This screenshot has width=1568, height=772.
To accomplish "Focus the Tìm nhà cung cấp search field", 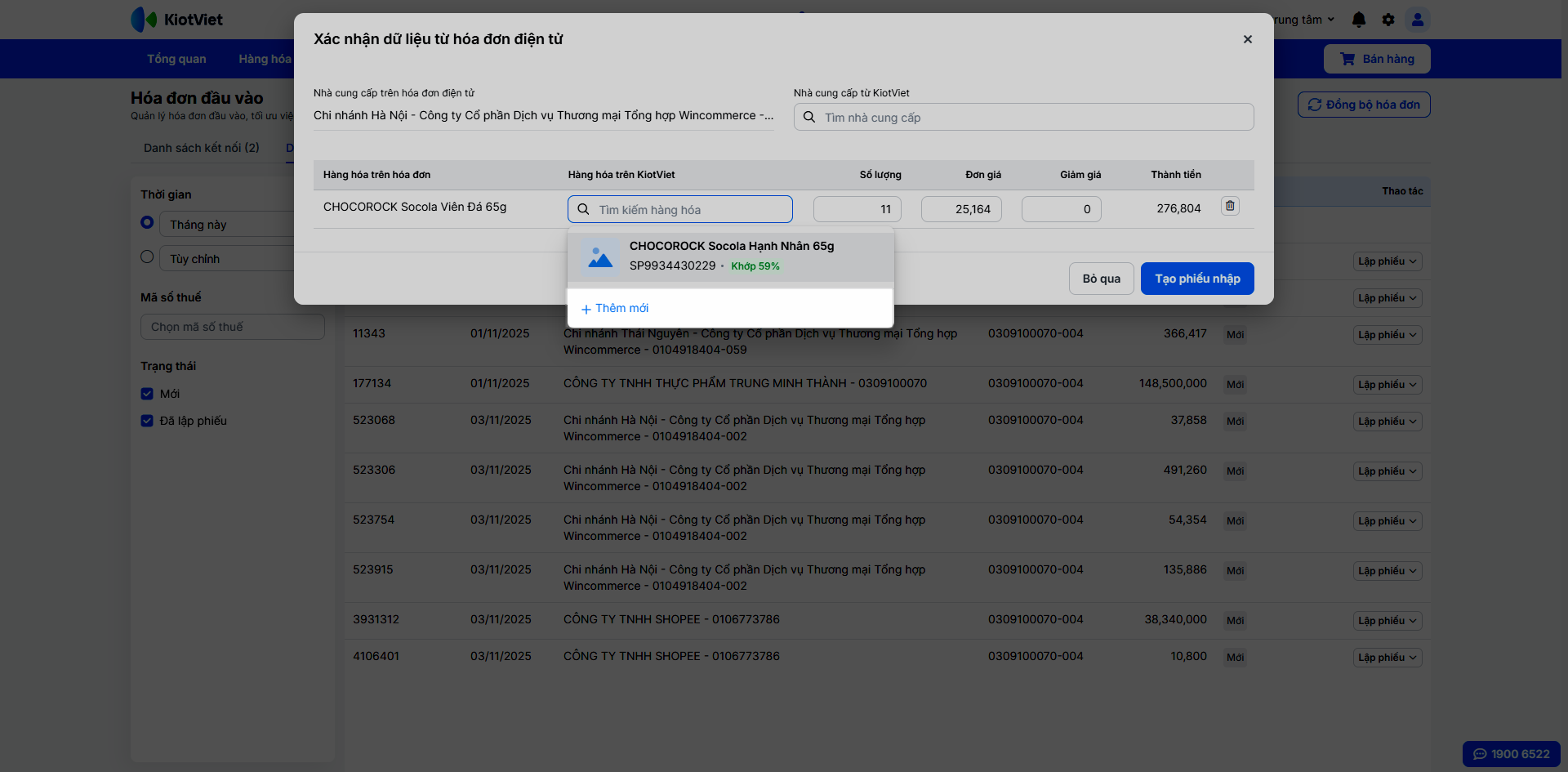I will [1024, 117].
